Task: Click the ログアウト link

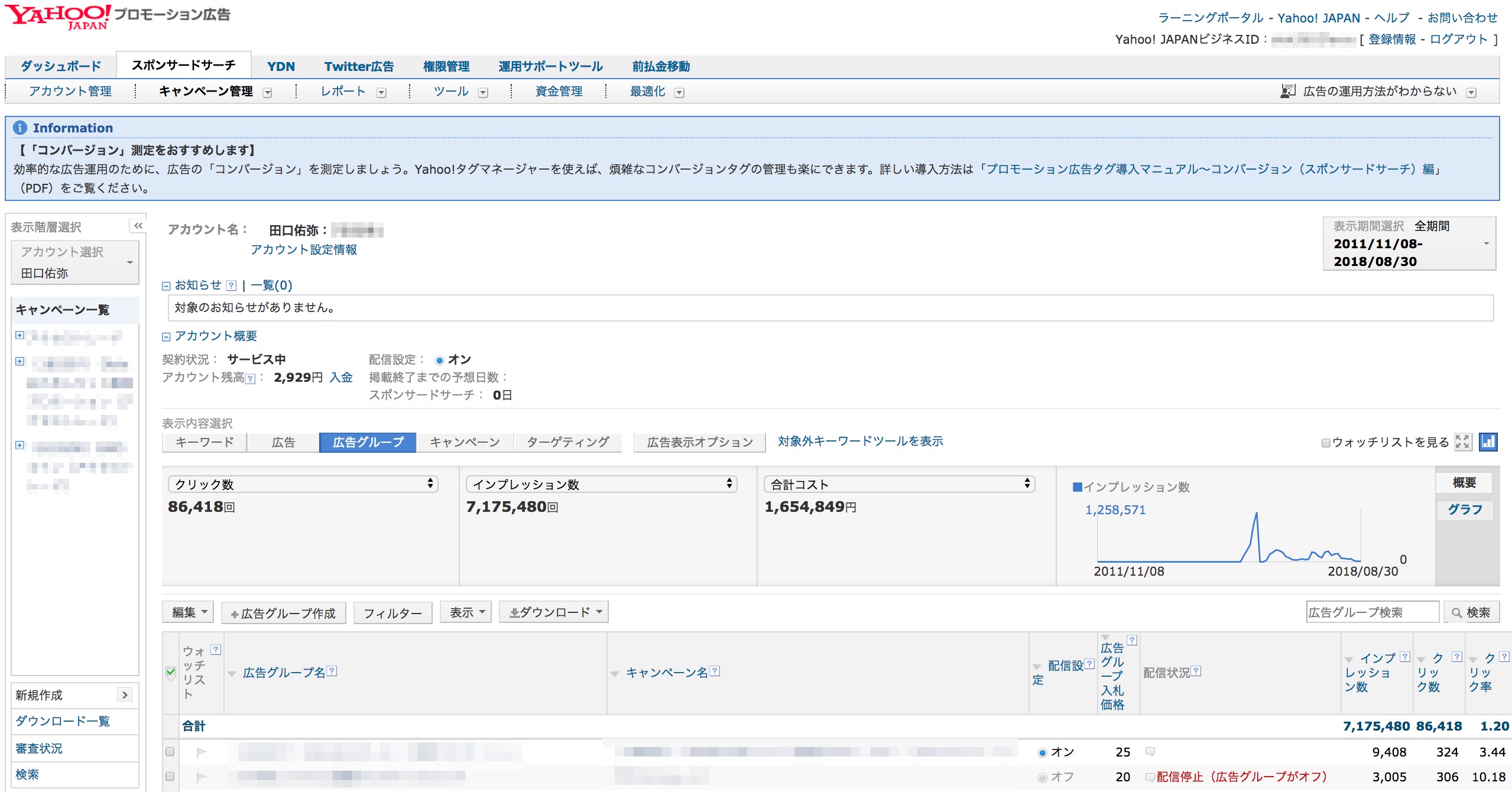Action: pyautogui.click(x=1458, y=39)
